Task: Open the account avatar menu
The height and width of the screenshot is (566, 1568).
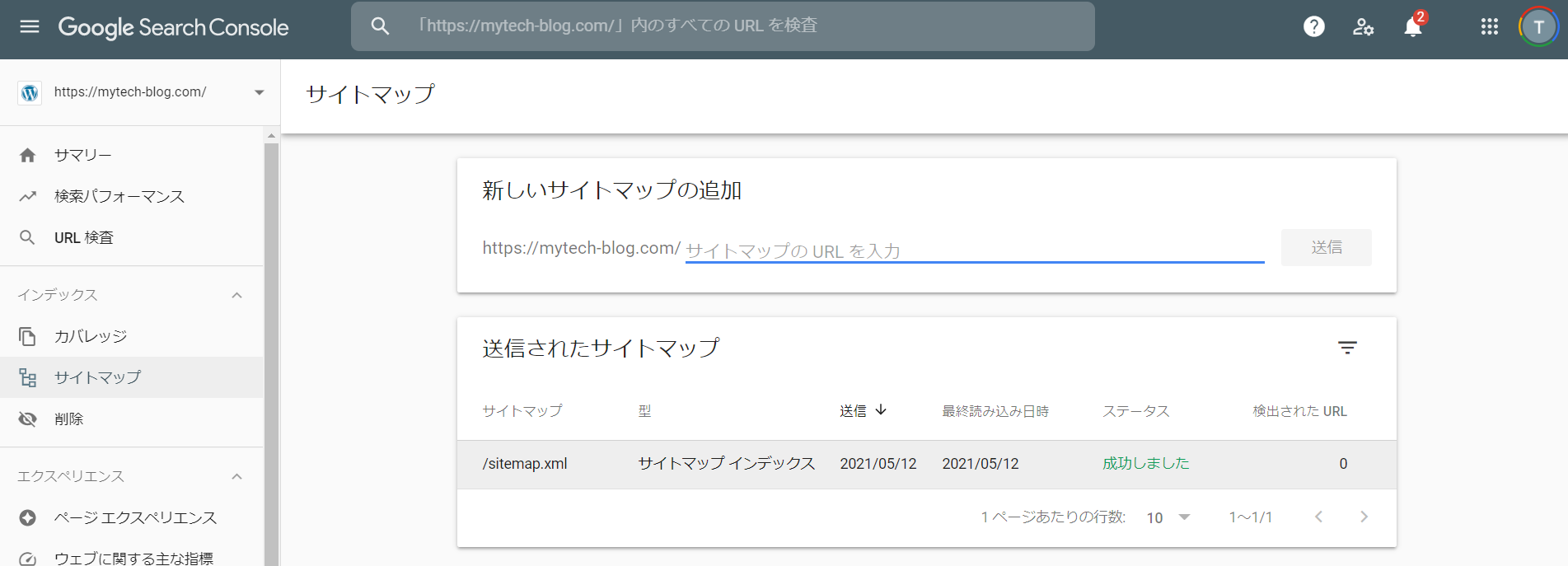Action: pos(1538,26)
